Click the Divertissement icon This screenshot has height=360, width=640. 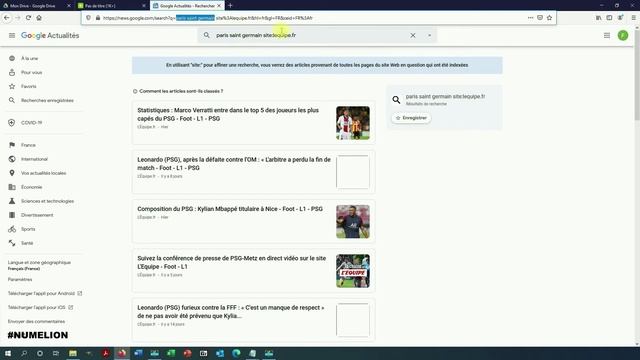pyautogui.click(x=12, y=215)
